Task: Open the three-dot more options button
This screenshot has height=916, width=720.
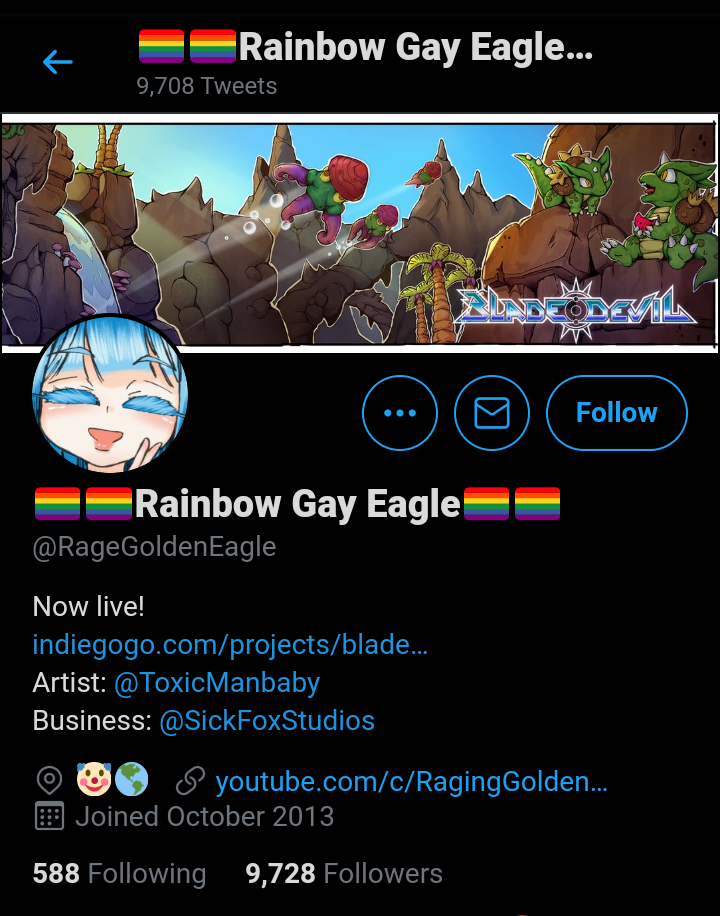Action: [400, 413]
